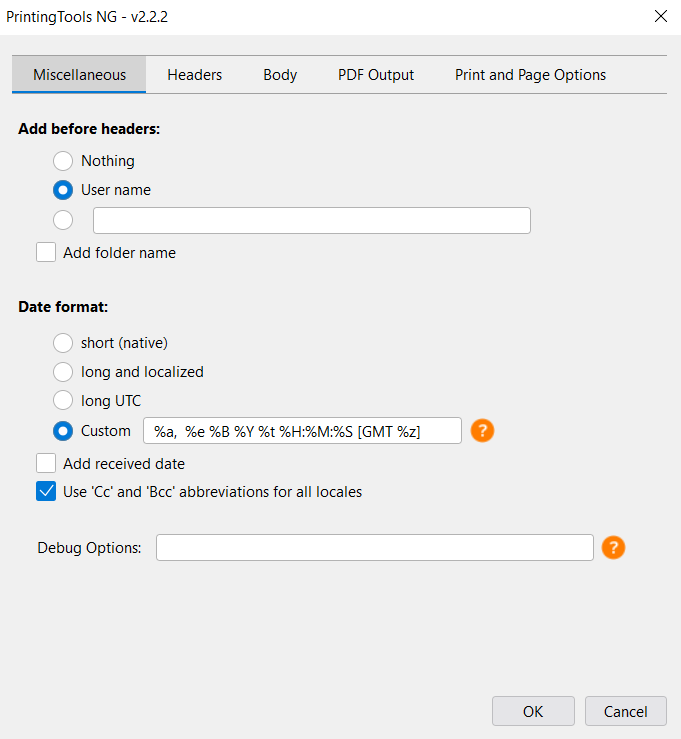Click into the custom date format field
Image resolution: width=681 pixels, height=739 pixels.
tap(302, 430)
